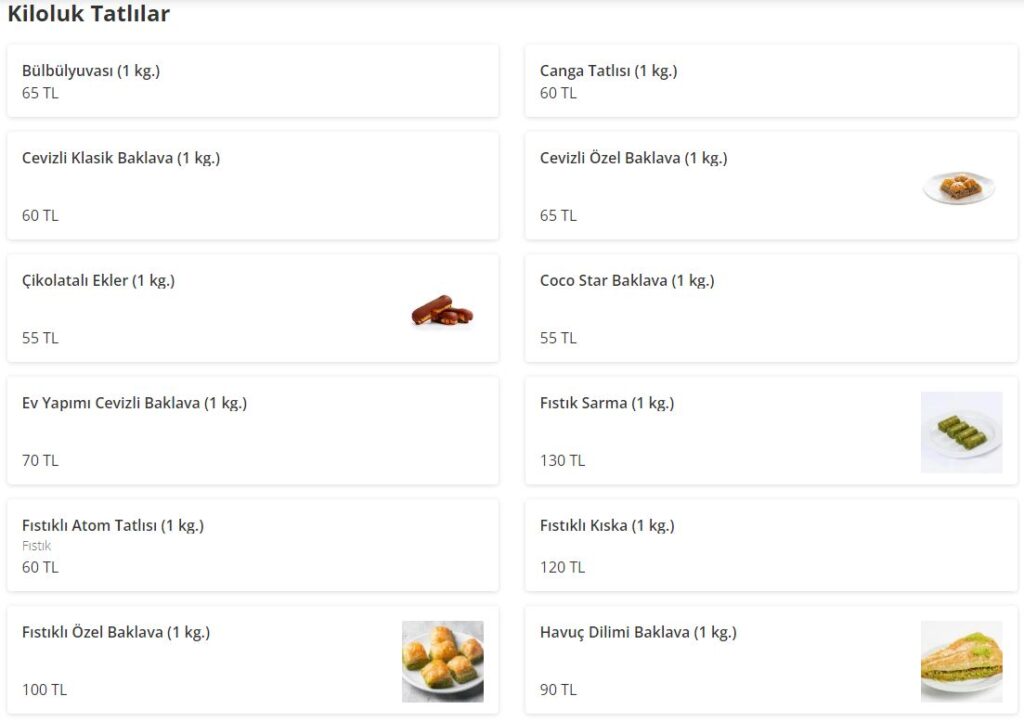Viewport: 1024px width, 722px height.
Task: Open Havuç Dilimi Baklava (1 kg.) title
Action: click(638, 632)
